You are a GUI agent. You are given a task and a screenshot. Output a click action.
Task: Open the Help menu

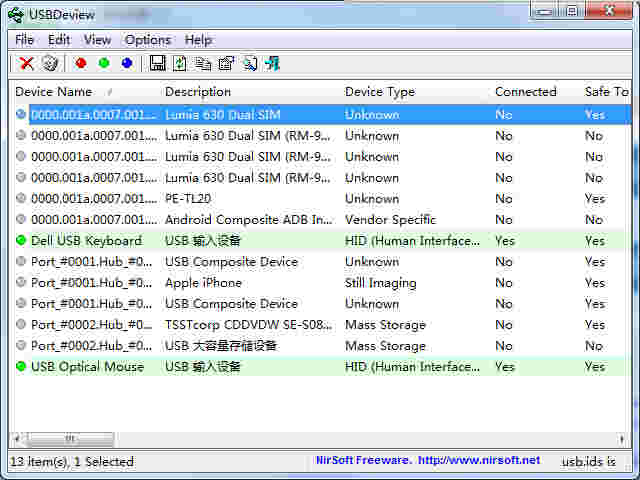click(198, 40)
